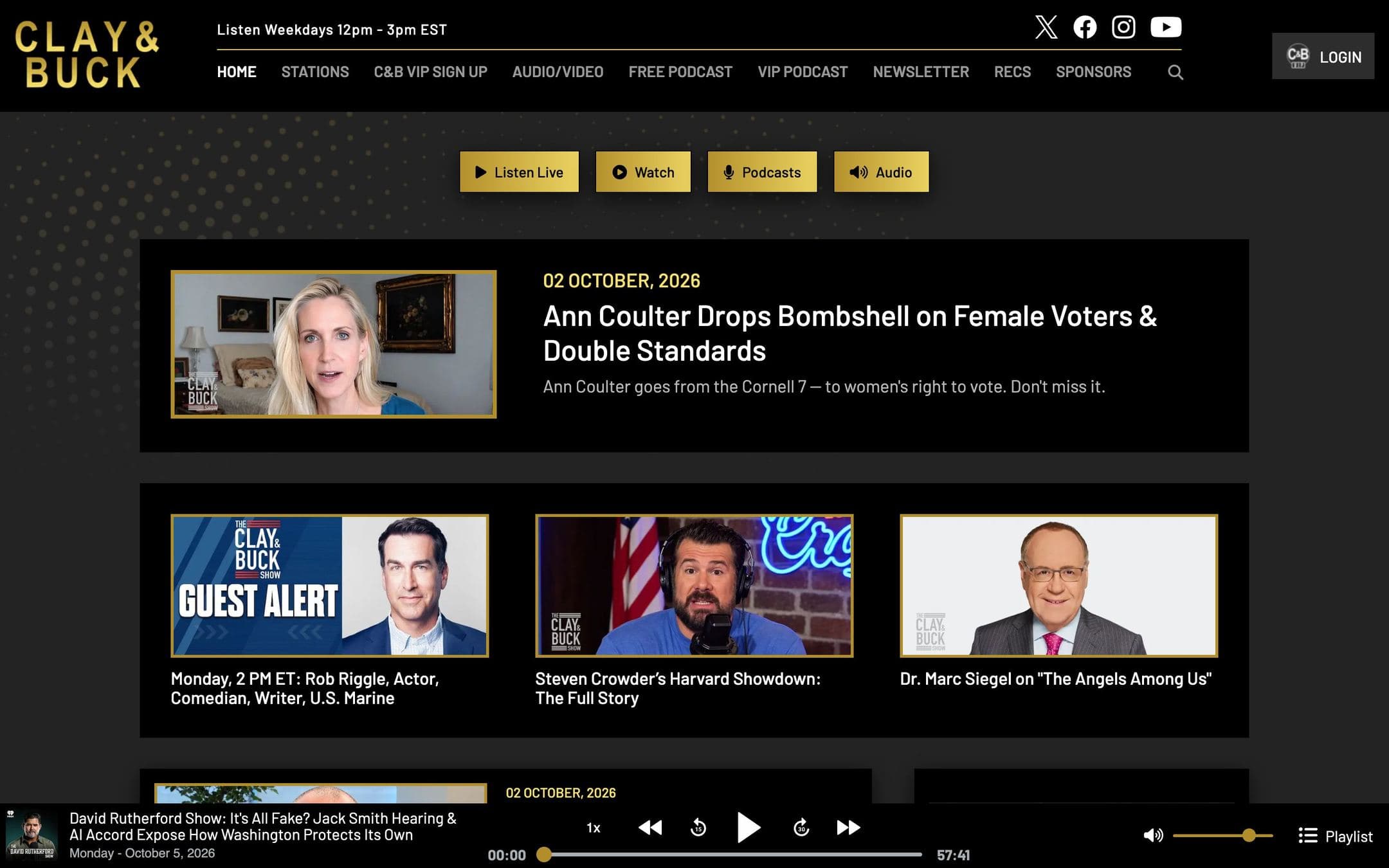Skip to next track in the player
The image size is (1389, 868).
[848, 827]
